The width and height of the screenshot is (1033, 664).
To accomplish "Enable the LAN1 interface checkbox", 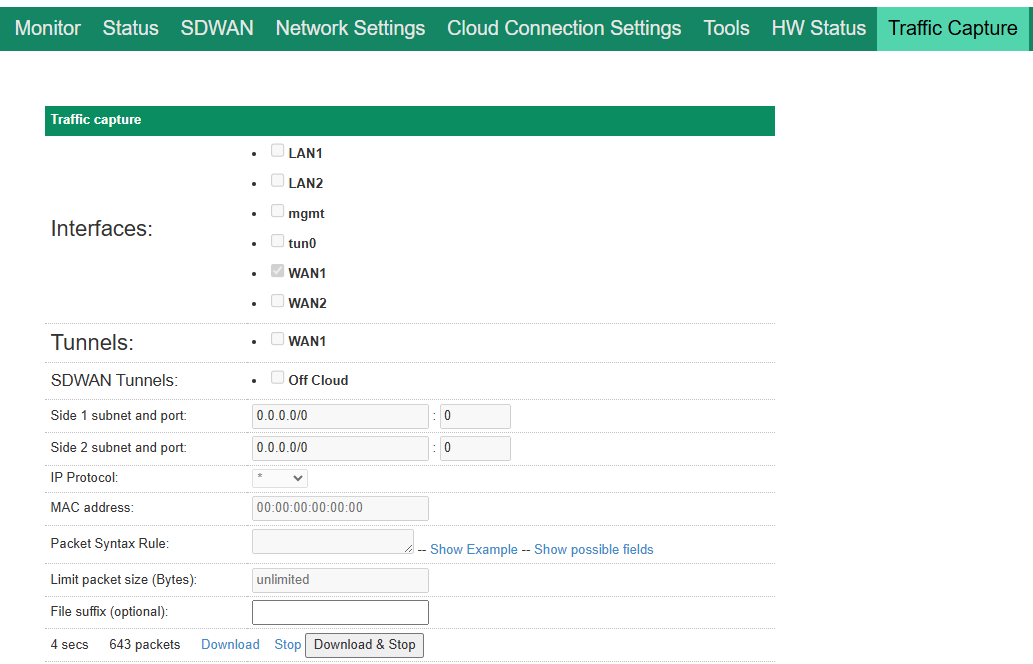I will 278,151.
